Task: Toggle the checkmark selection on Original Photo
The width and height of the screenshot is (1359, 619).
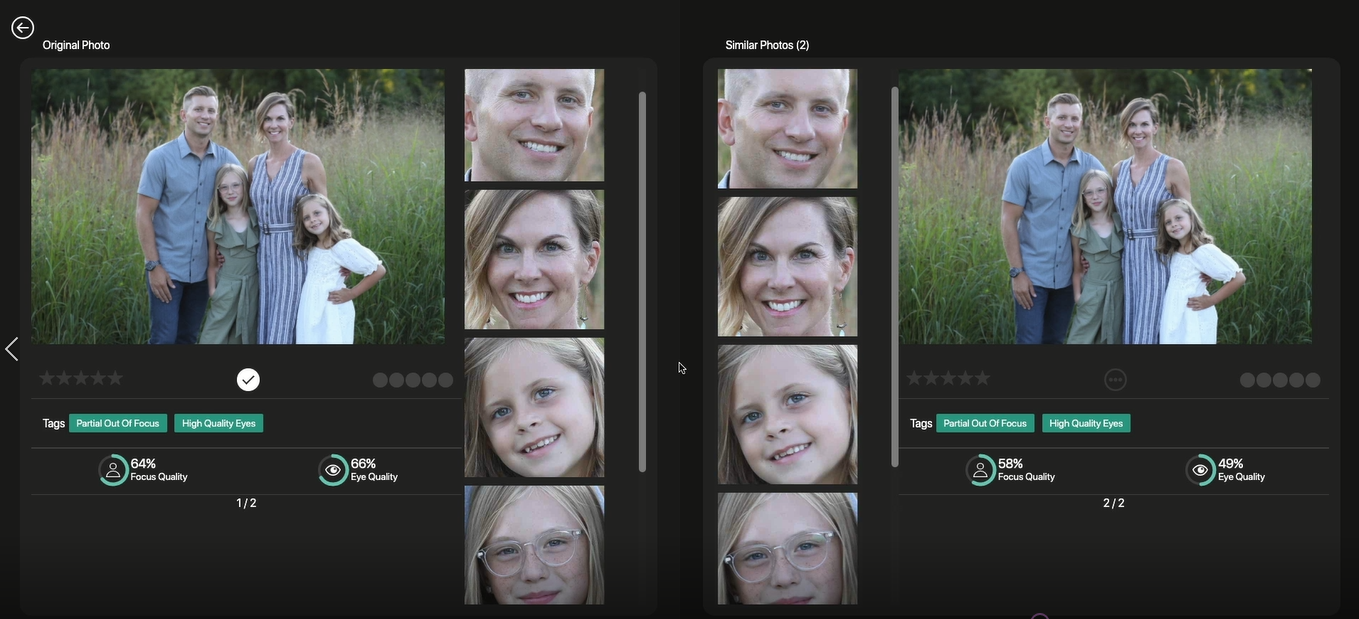Action: point(248,380)
